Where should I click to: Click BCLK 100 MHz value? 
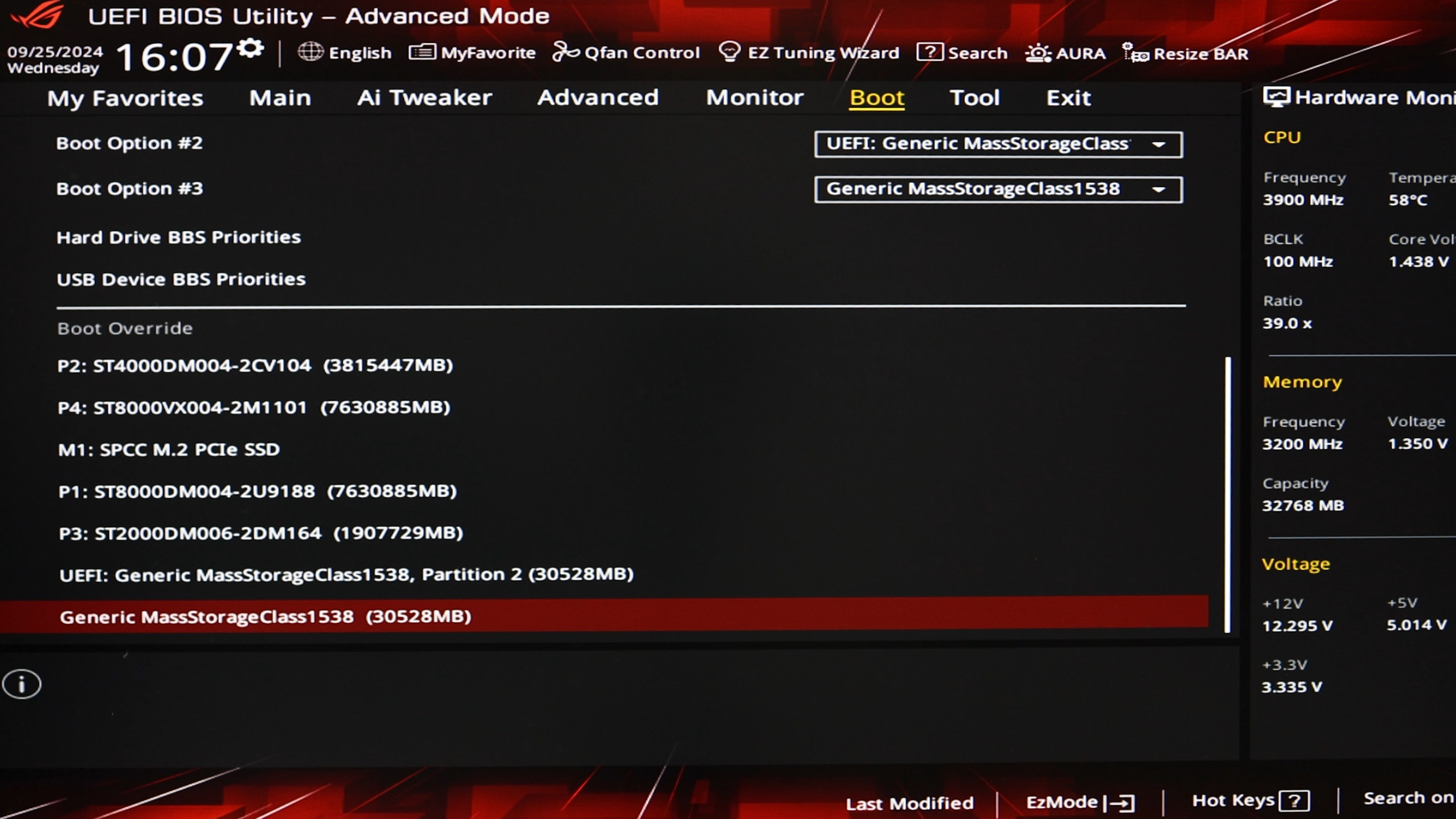click(x=1298, y=262)
